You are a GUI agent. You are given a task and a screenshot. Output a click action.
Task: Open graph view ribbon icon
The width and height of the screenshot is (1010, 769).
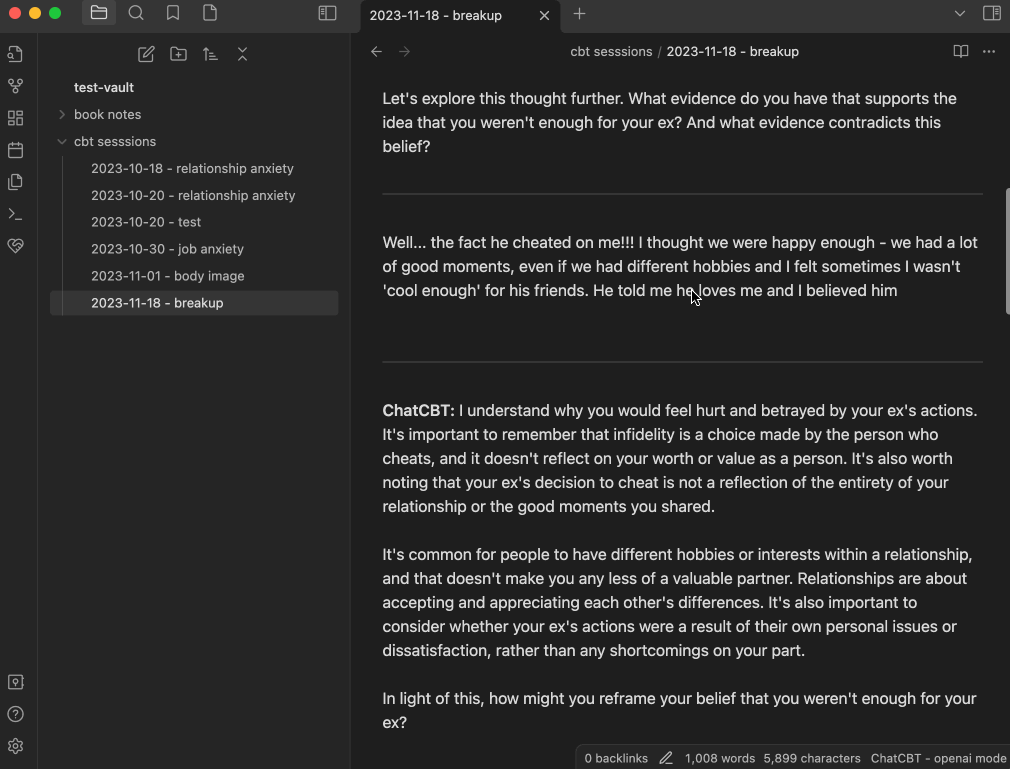point(15,86)
